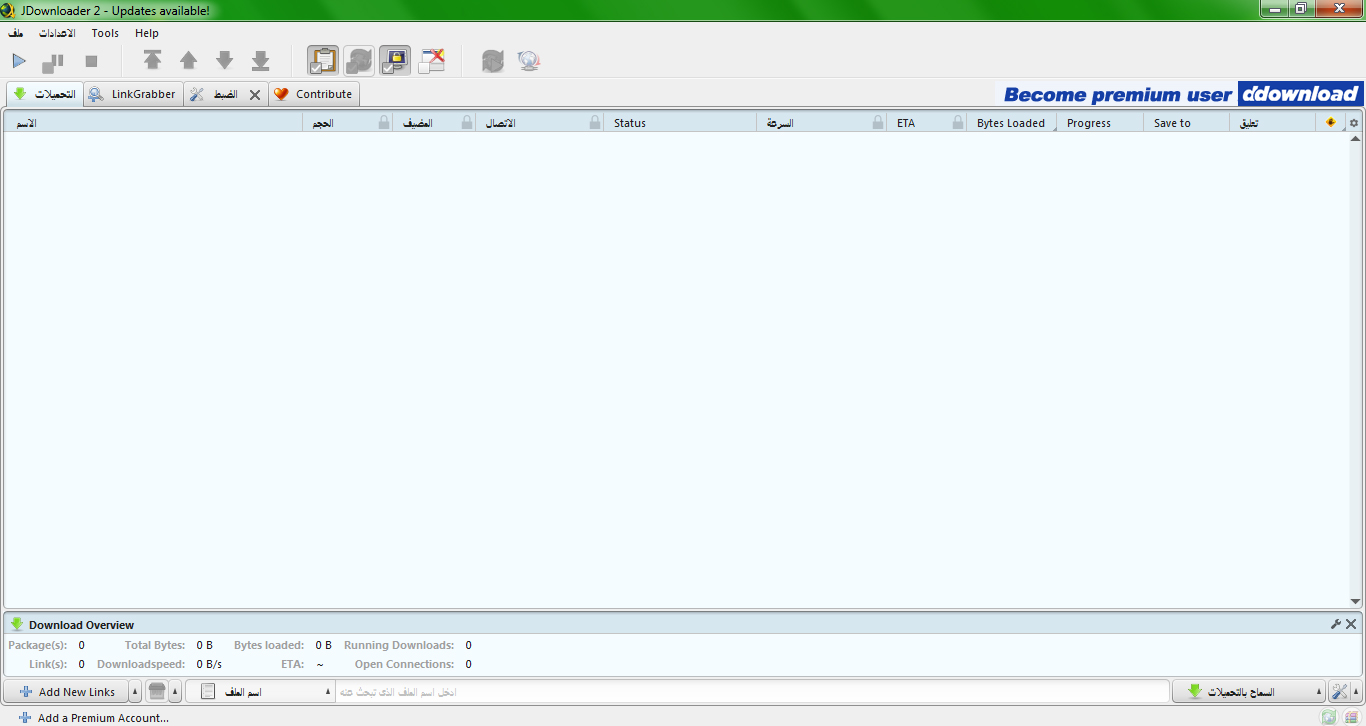Click the Add New Links button
This screenshot has height=726, width=1366.
pos(66,692)
